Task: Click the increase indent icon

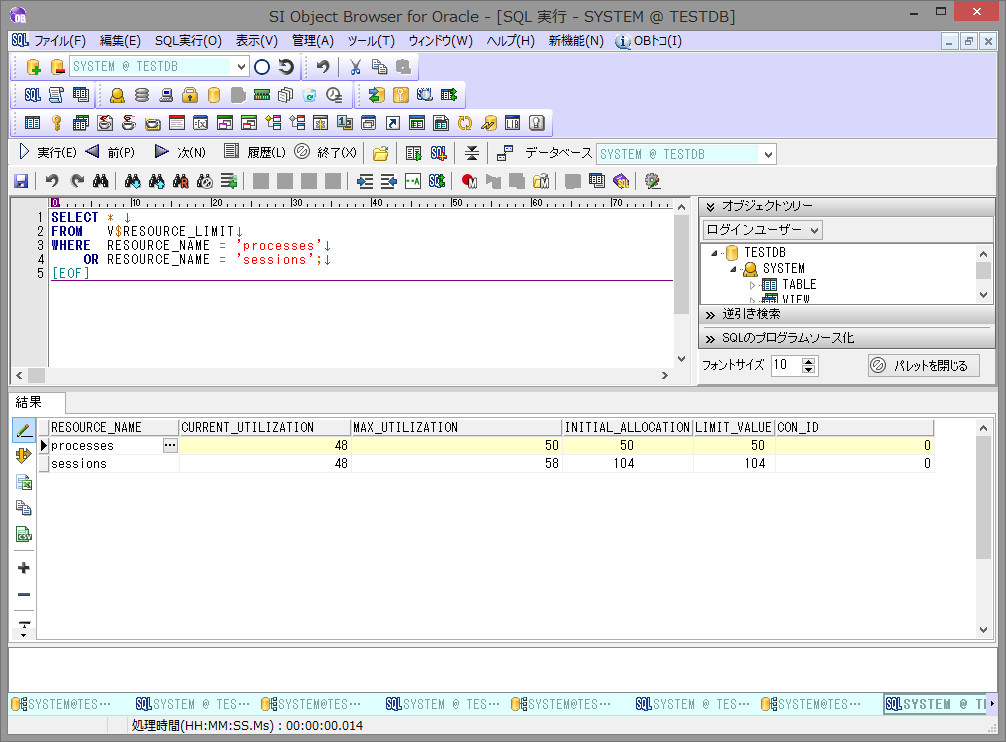Action: [365, 181]
